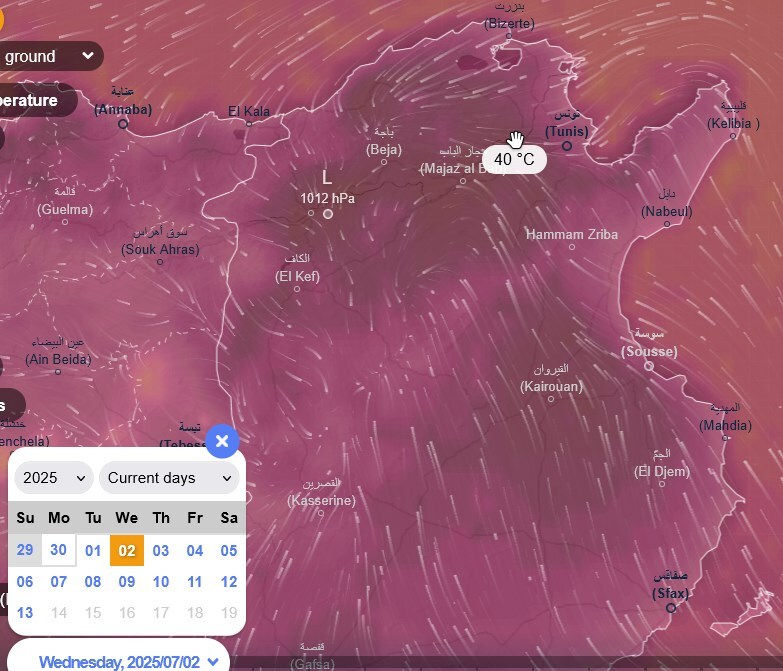
Task: Open the Current days dropdown
Action: (x=168, y=478)
